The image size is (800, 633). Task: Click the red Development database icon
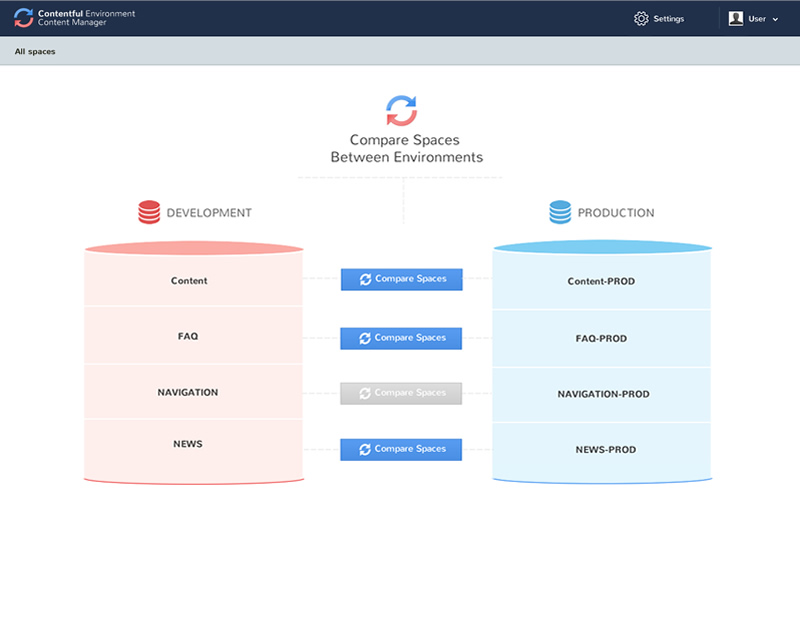pos(149,212)
